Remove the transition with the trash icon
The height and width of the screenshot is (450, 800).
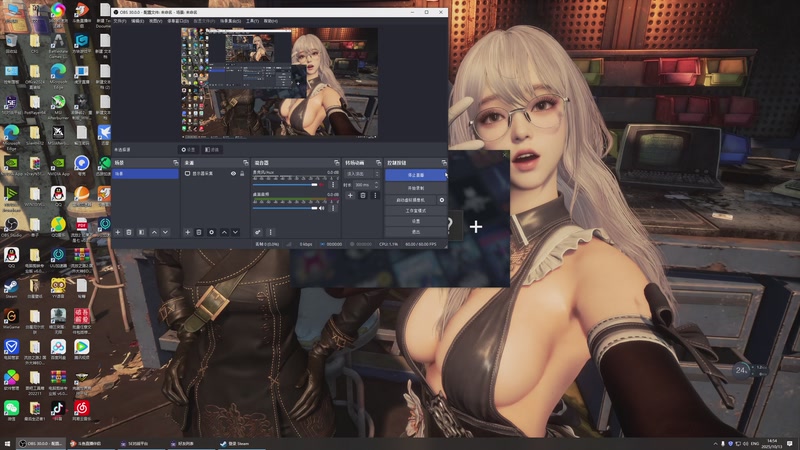[x=363, y=195]
